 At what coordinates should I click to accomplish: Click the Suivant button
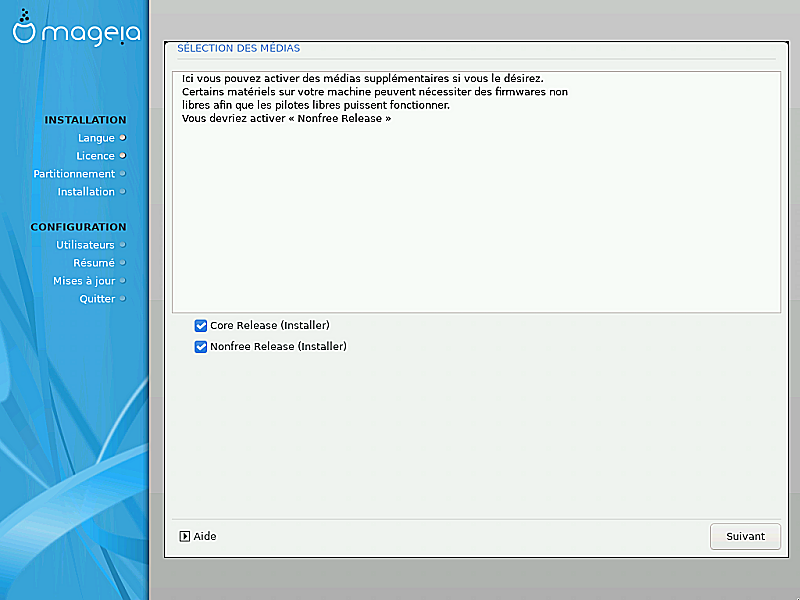coord(745,536)
